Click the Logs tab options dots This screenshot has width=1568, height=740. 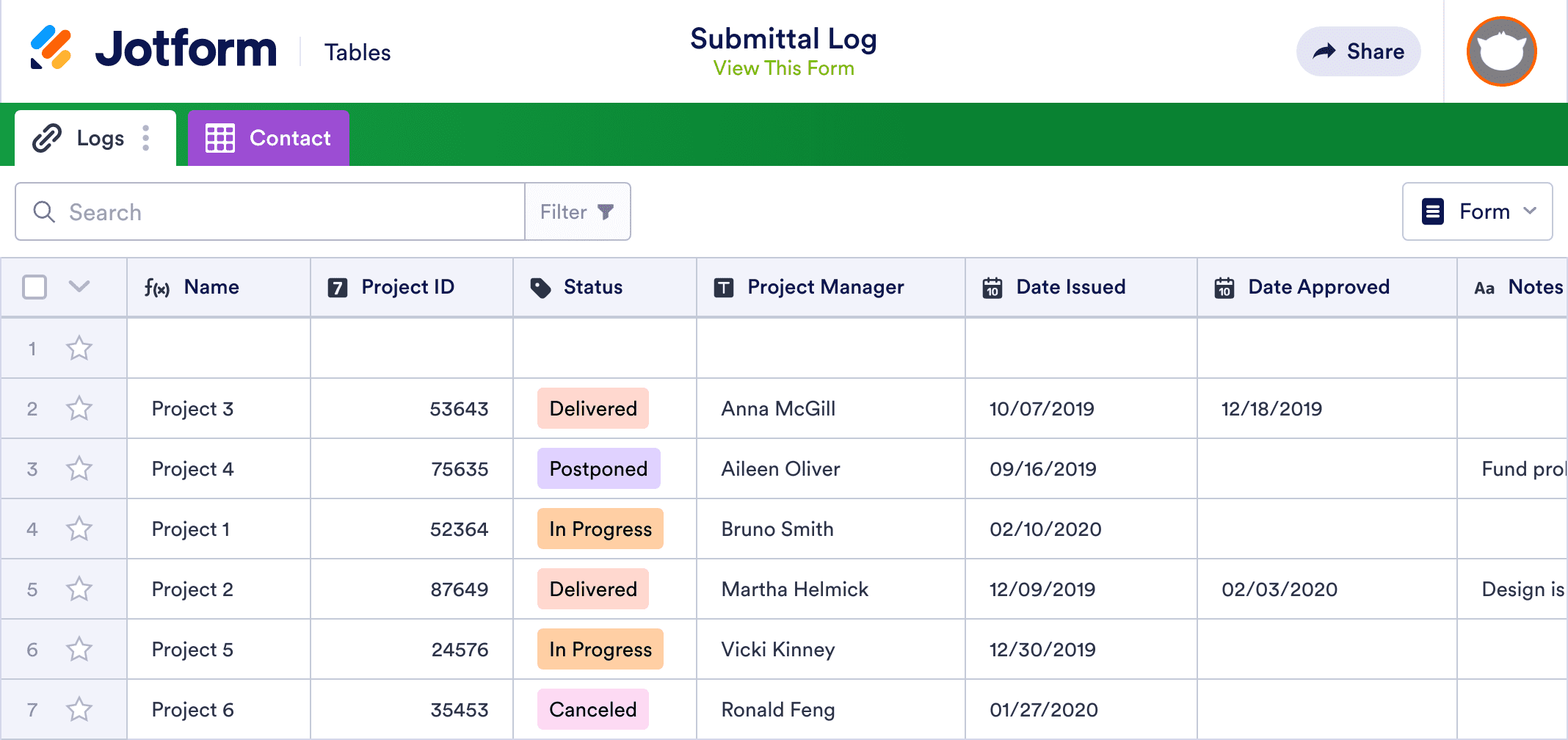(146, 138)
